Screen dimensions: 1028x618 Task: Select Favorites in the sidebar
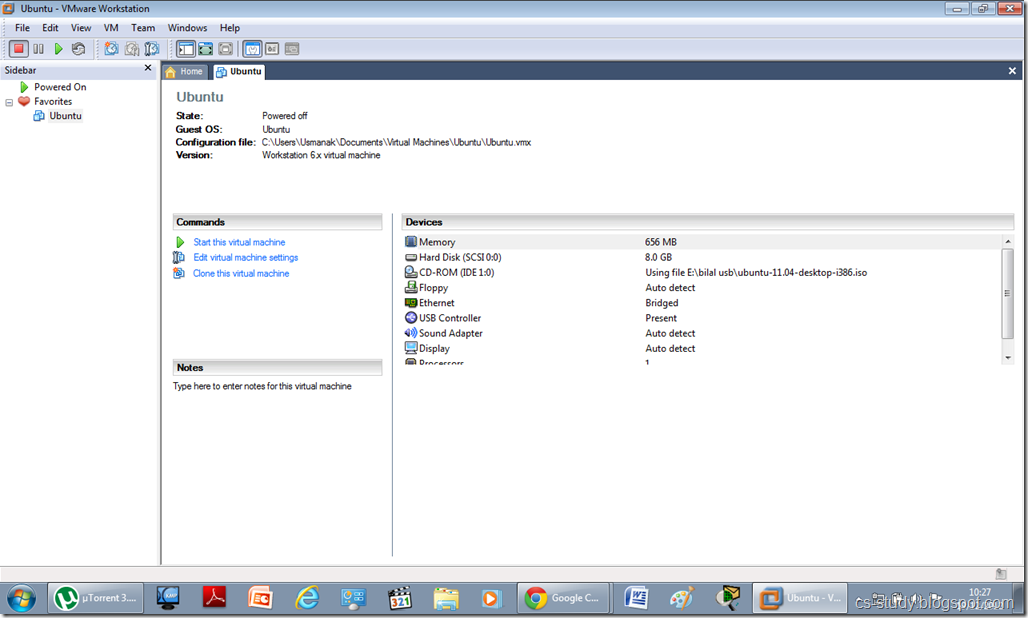coord(52,102)
